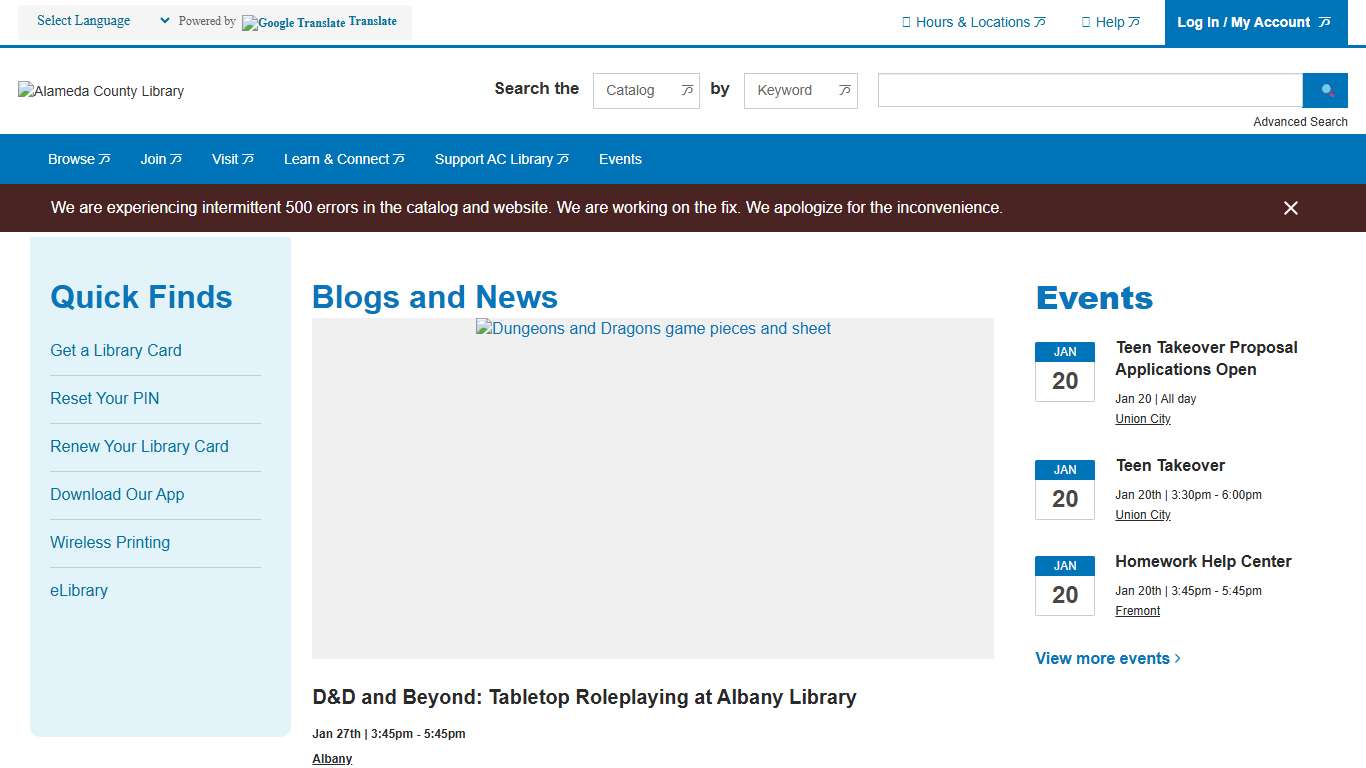Click the Alameda County Library logo
1366x768 pixels.
coord(101,91)
